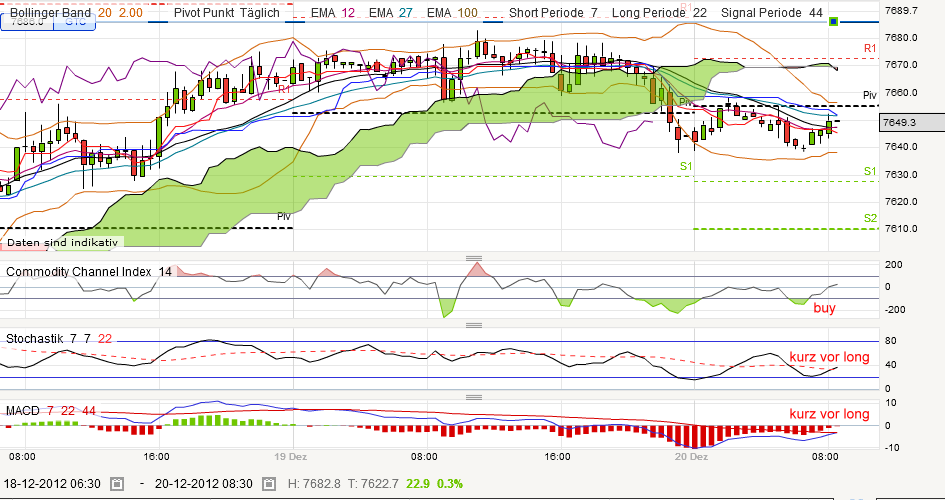Select the EMA 100 indicator label

[452, 13]
